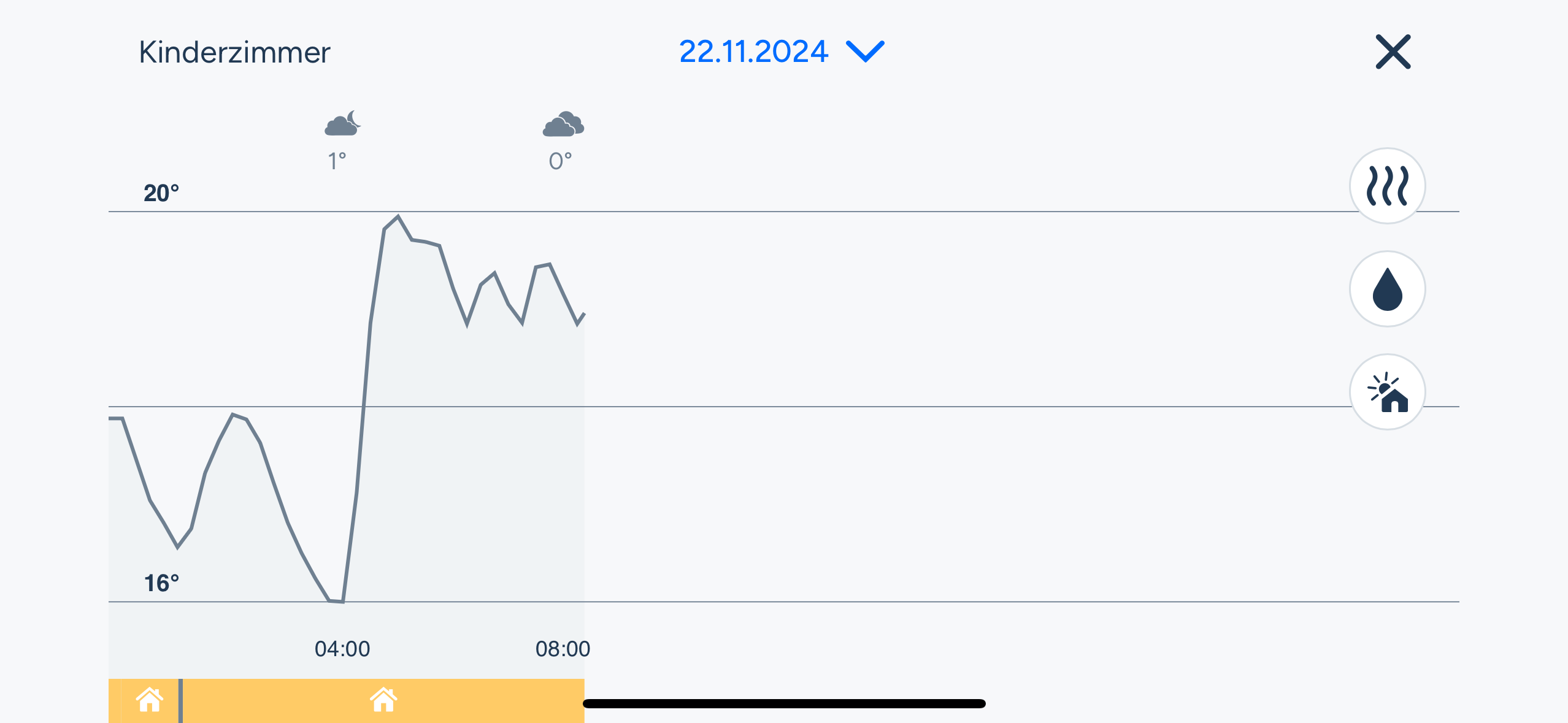Tap the temperature peak on the graph line
This screenshot has width=1568, height=723.
[x=398, y=216]
